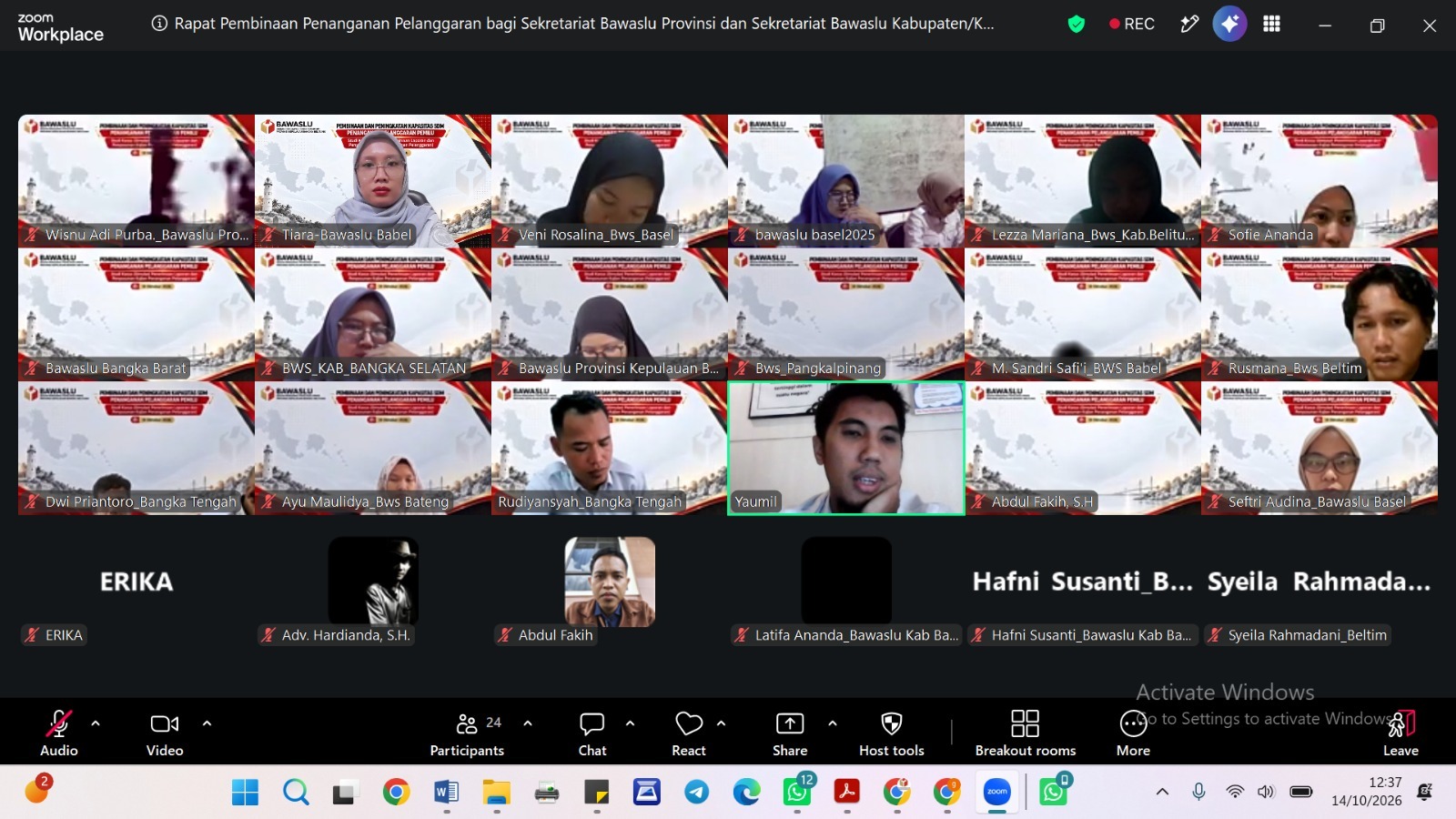Open Breakout rooms
The image size is (1456, 819).
pyautogui.click(x=1026, y=733)
